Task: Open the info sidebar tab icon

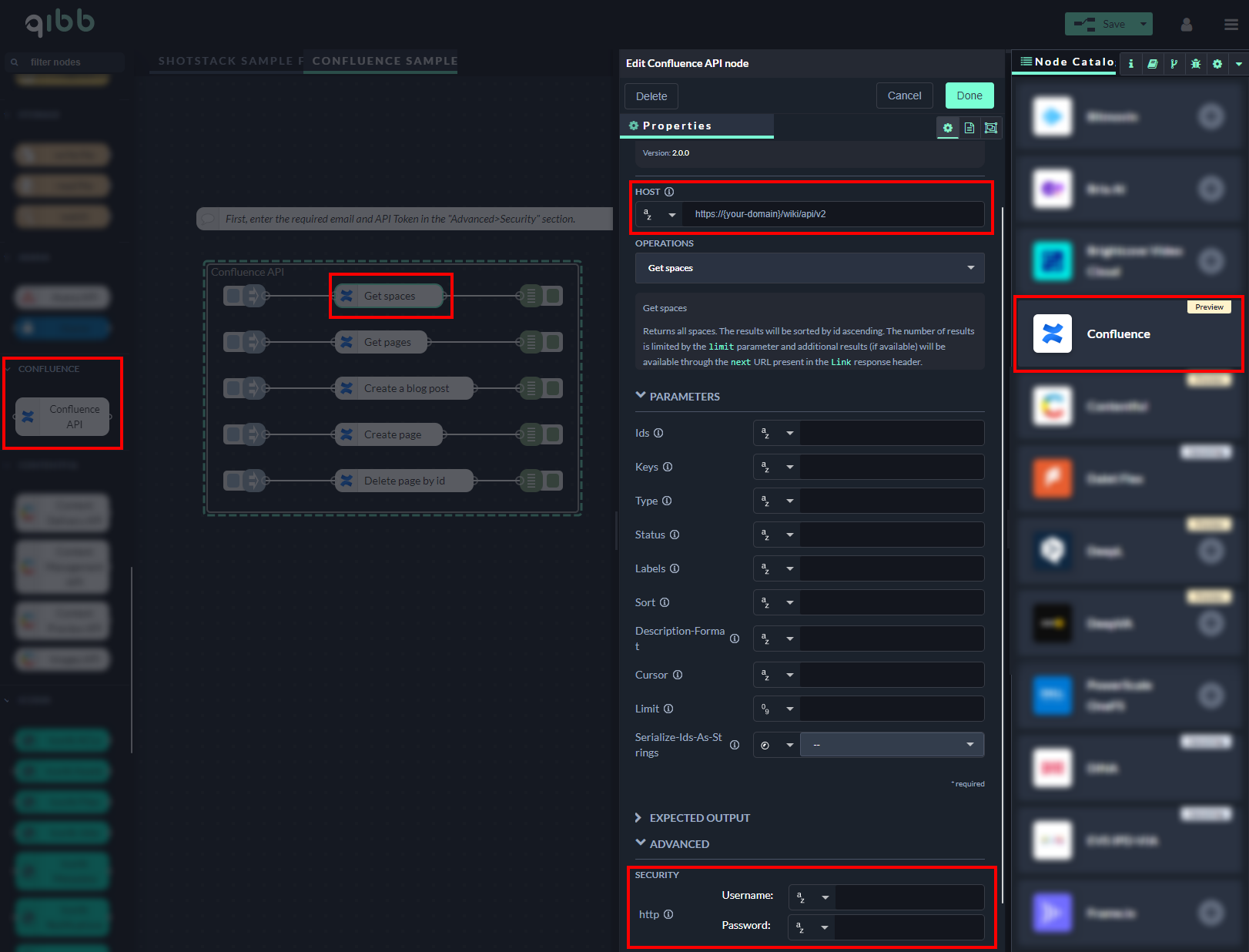Action: (x=1130, y=64)
